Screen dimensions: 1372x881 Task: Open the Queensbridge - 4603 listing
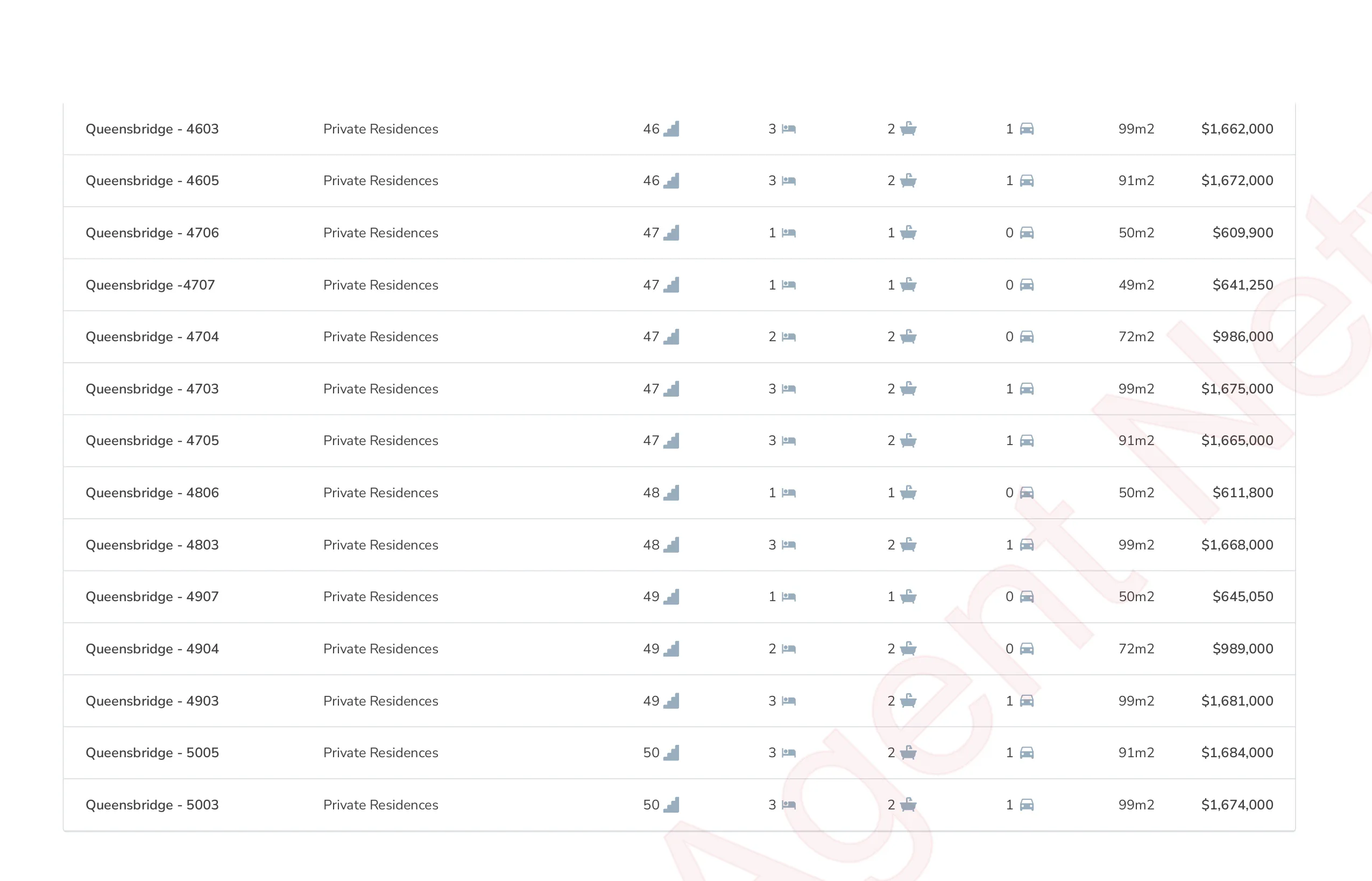pyautogui.click(x=152, y=129)
